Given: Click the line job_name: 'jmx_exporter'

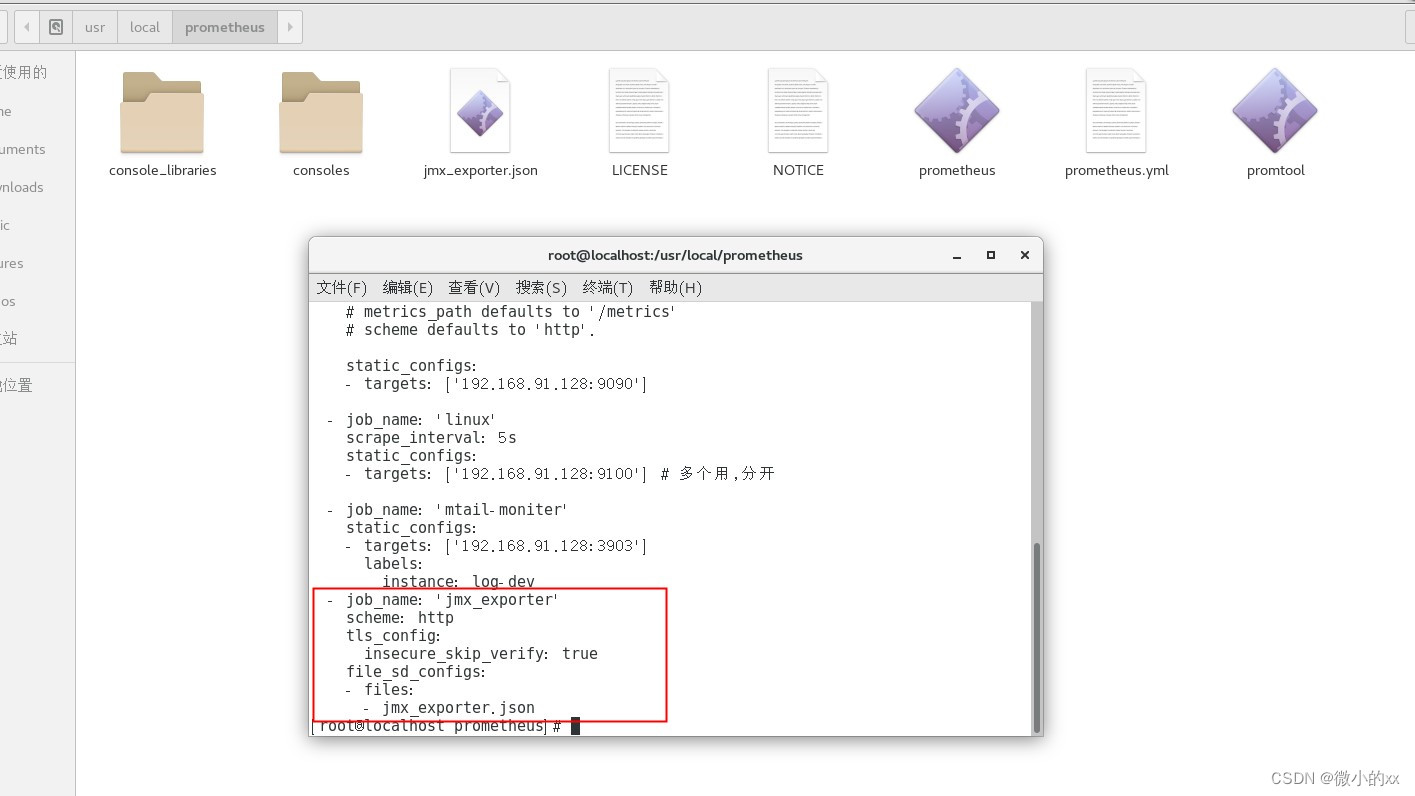Looking at the screenshot, I should (x=442, y=600).
